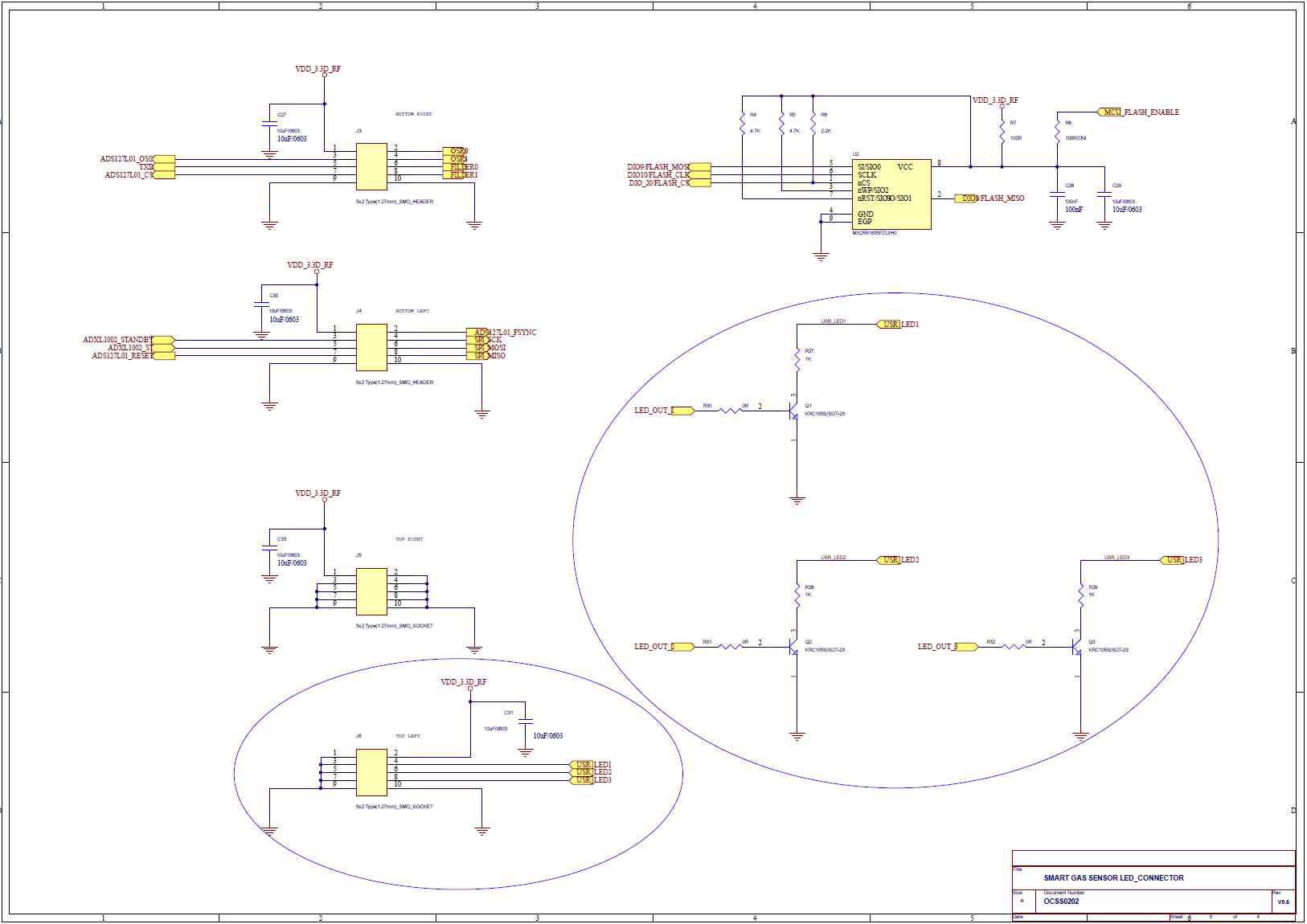Viewport: 1307px width, 924px height.
Task: Click the MCU_FLASH_ENABLE port label
Action: [1138, 112]
